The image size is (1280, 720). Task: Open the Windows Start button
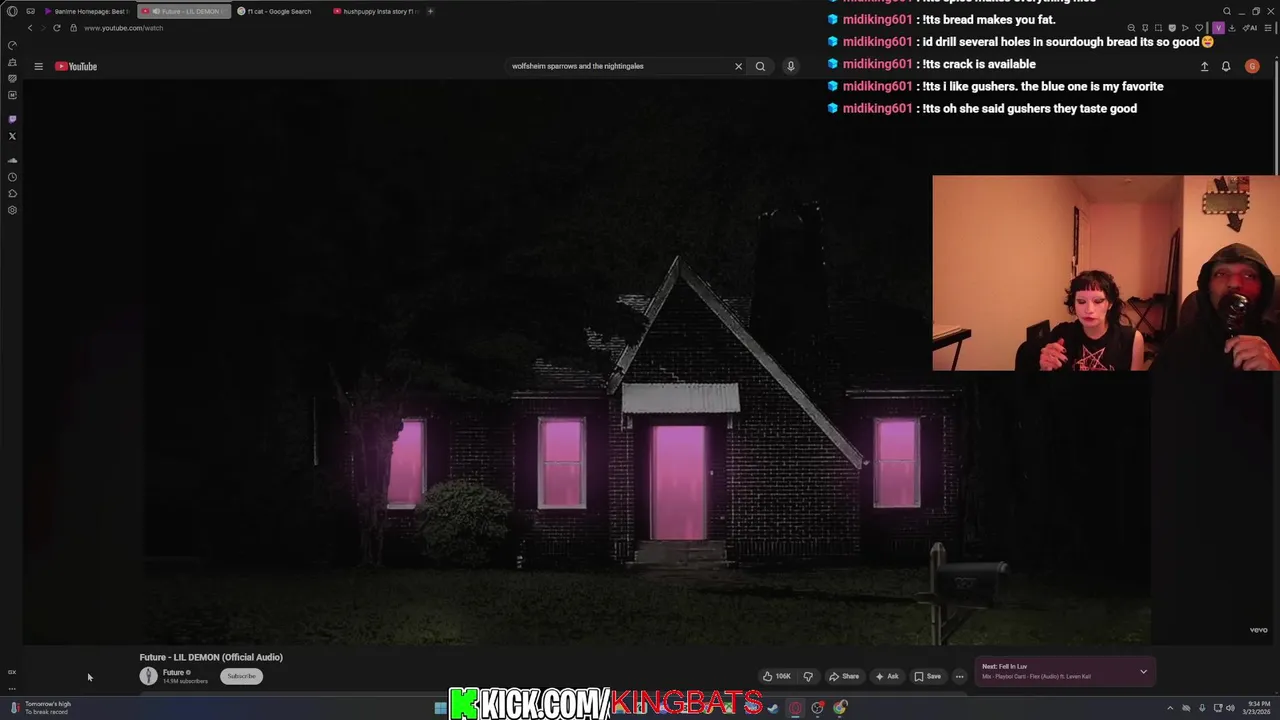(440, 708)
